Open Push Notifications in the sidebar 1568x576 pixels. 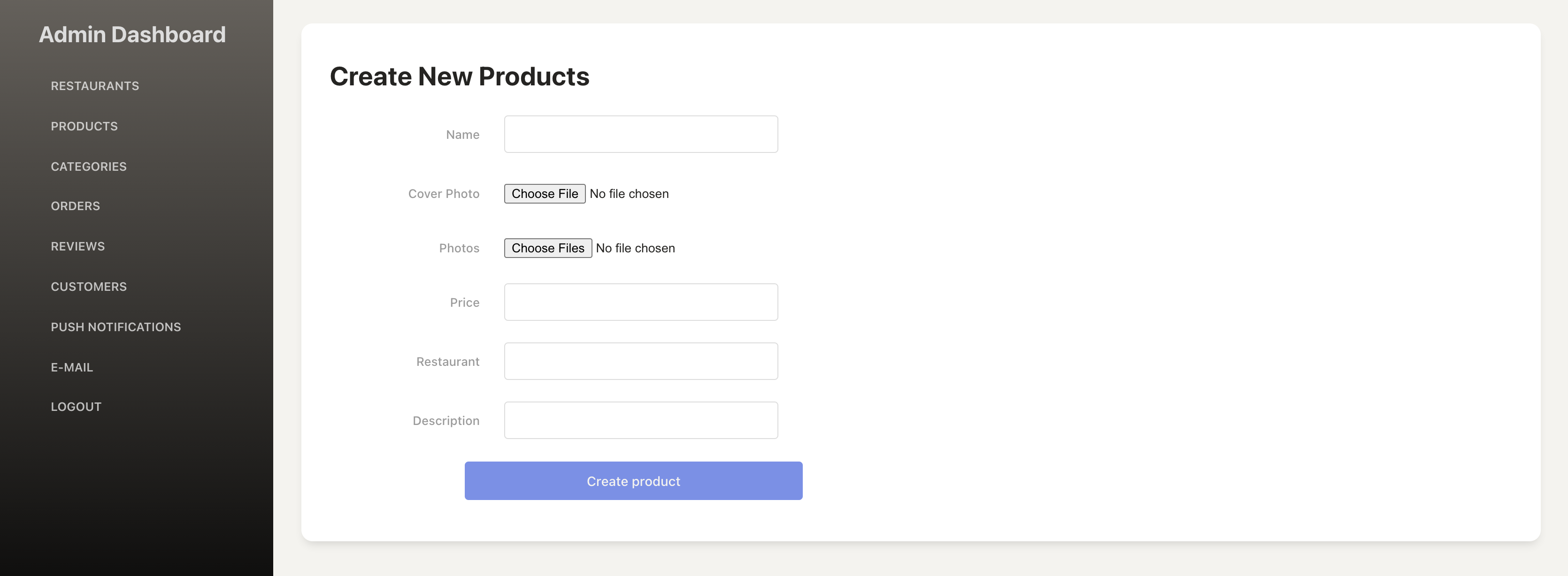coord(115,326)
